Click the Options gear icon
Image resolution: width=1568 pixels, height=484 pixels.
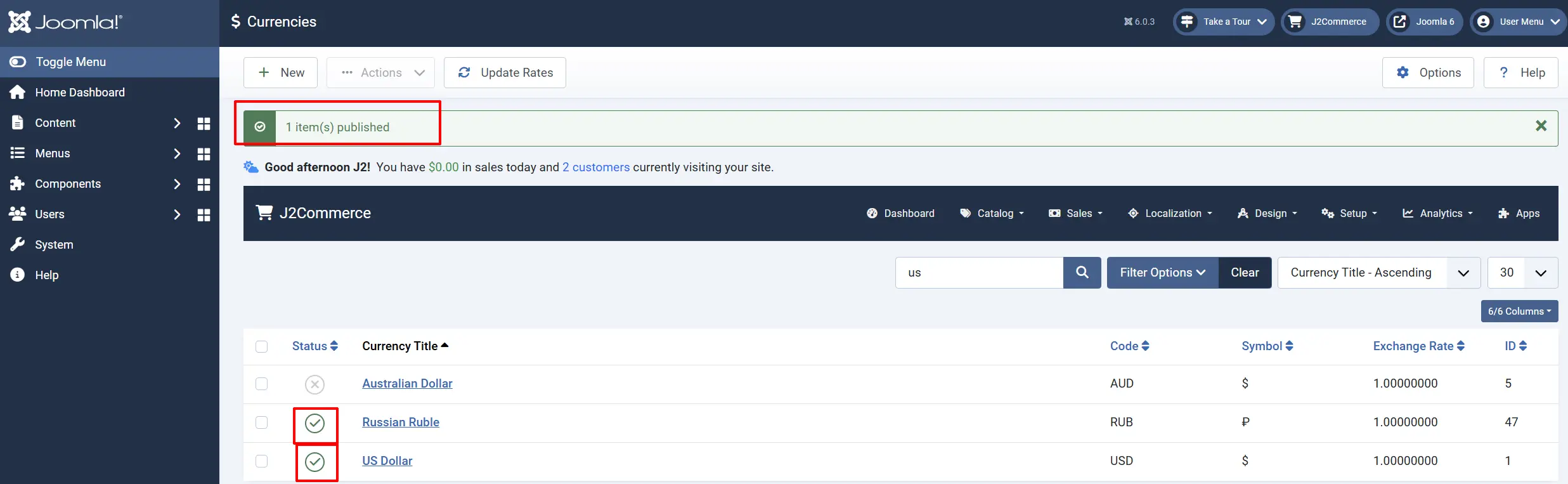(x=1403, y=72)
